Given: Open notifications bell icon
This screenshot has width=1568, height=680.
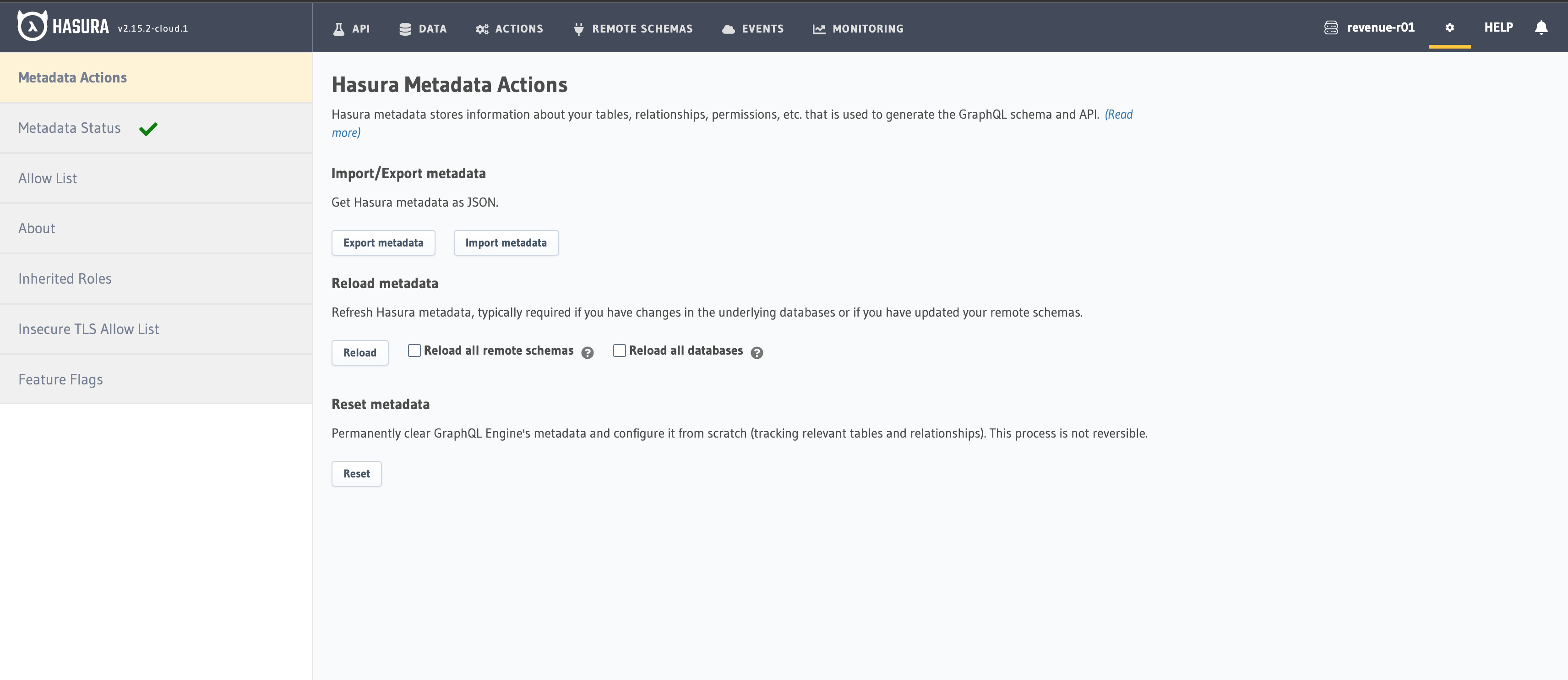Looking at the screenshot, I should pos(1541,27).
